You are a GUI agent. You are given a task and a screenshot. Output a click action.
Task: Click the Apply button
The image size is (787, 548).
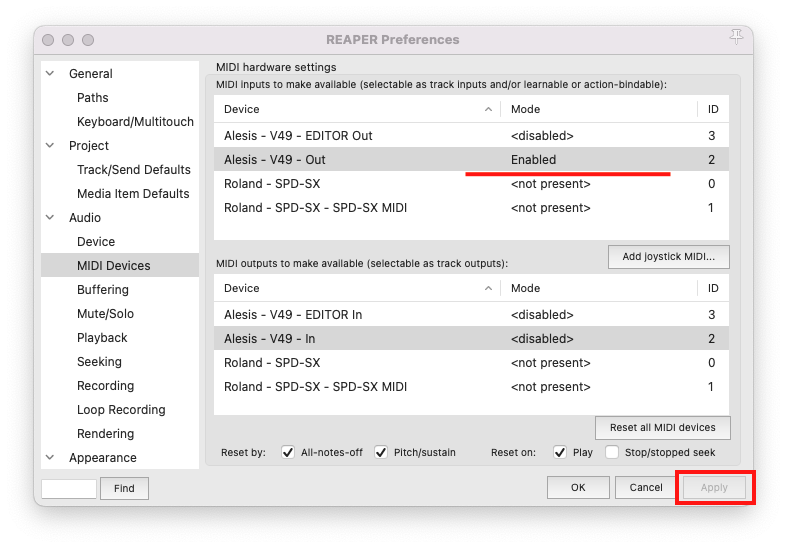(x=714, y=487)
